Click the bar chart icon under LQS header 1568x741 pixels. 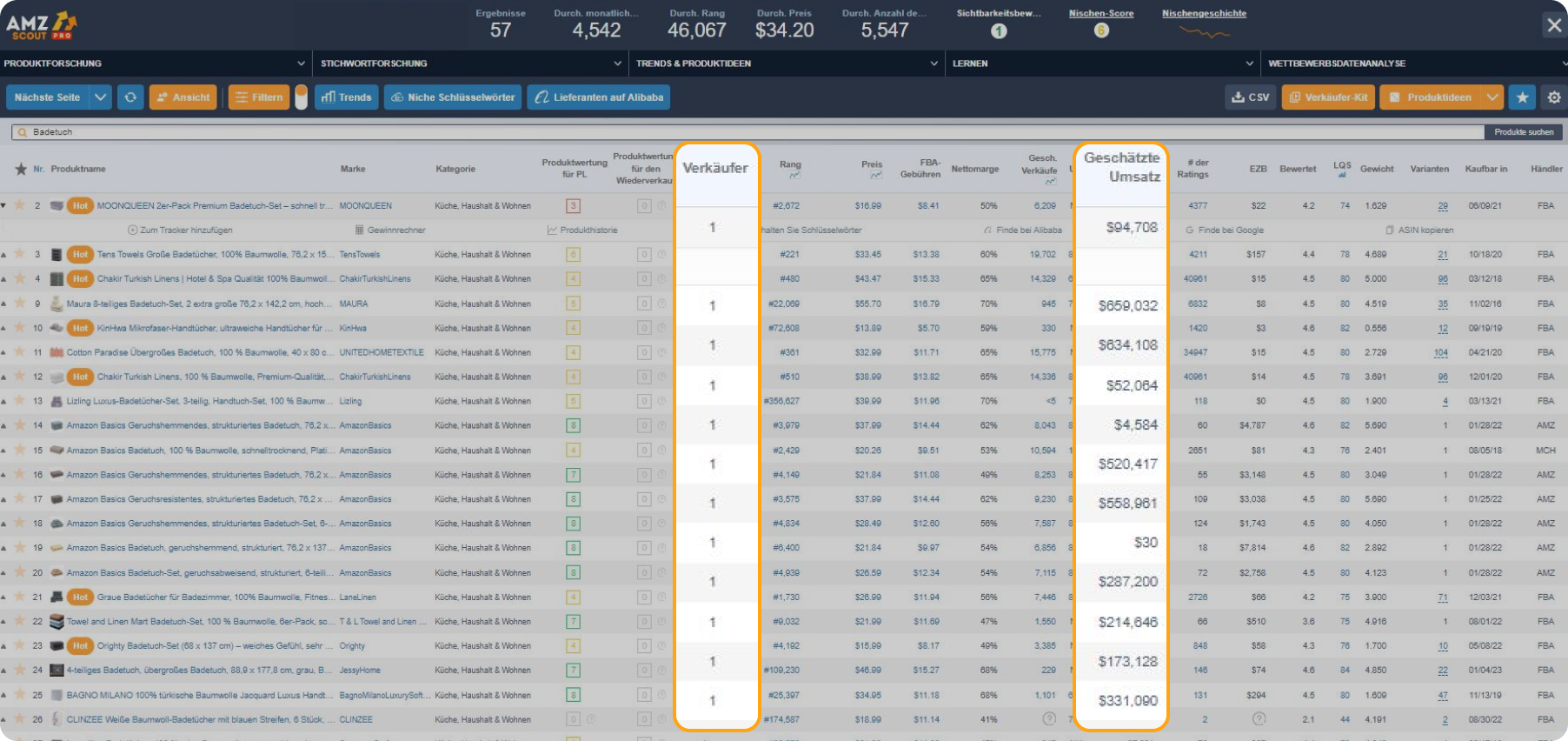coord(1342,175)
